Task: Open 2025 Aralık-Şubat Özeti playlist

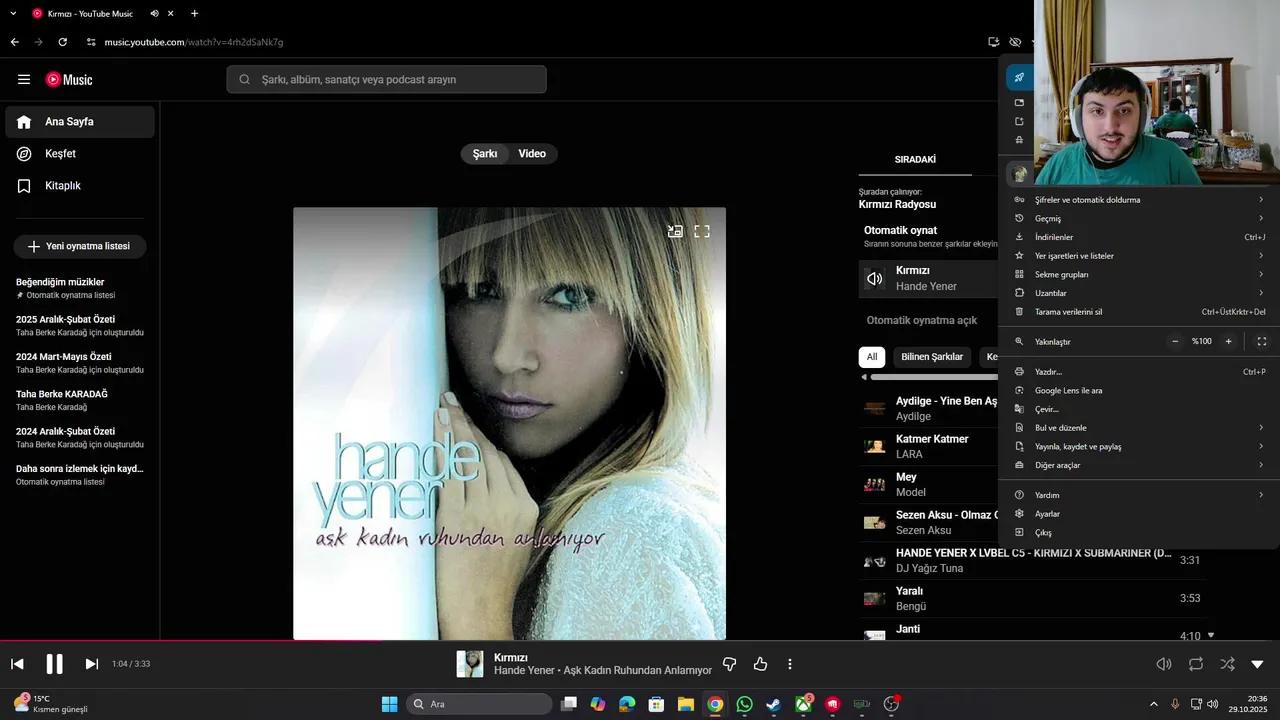Action: [x=80, y=325]
